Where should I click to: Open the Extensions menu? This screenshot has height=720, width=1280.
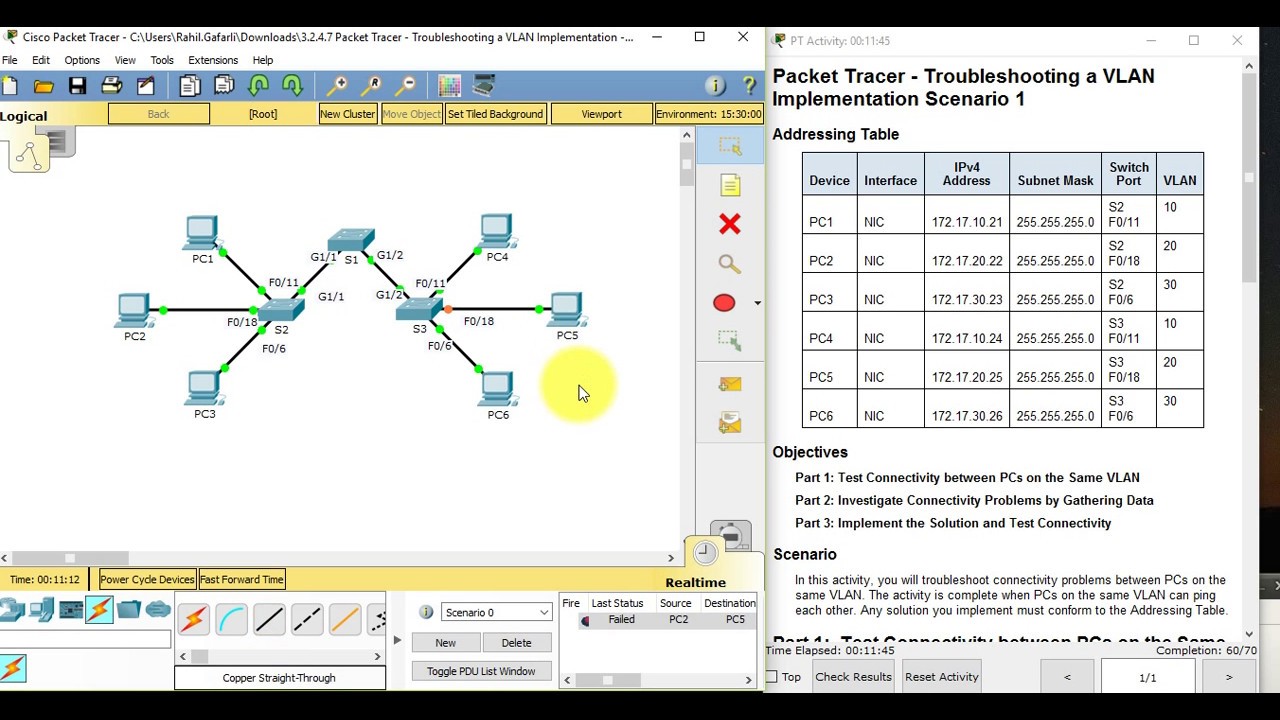[213, 60]
